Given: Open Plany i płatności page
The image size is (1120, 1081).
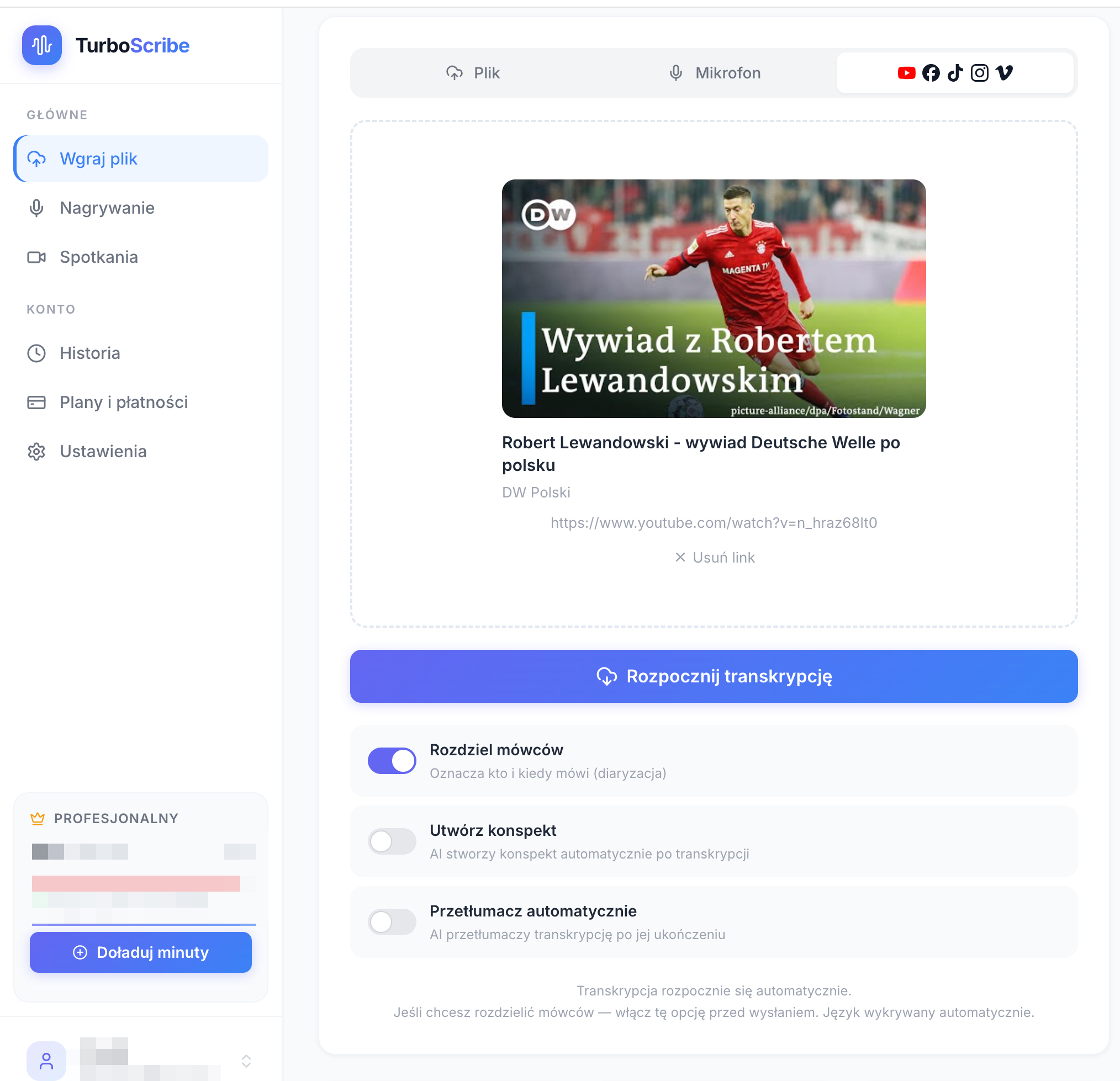Looking at the screenshot, I should tap(141, 402).
